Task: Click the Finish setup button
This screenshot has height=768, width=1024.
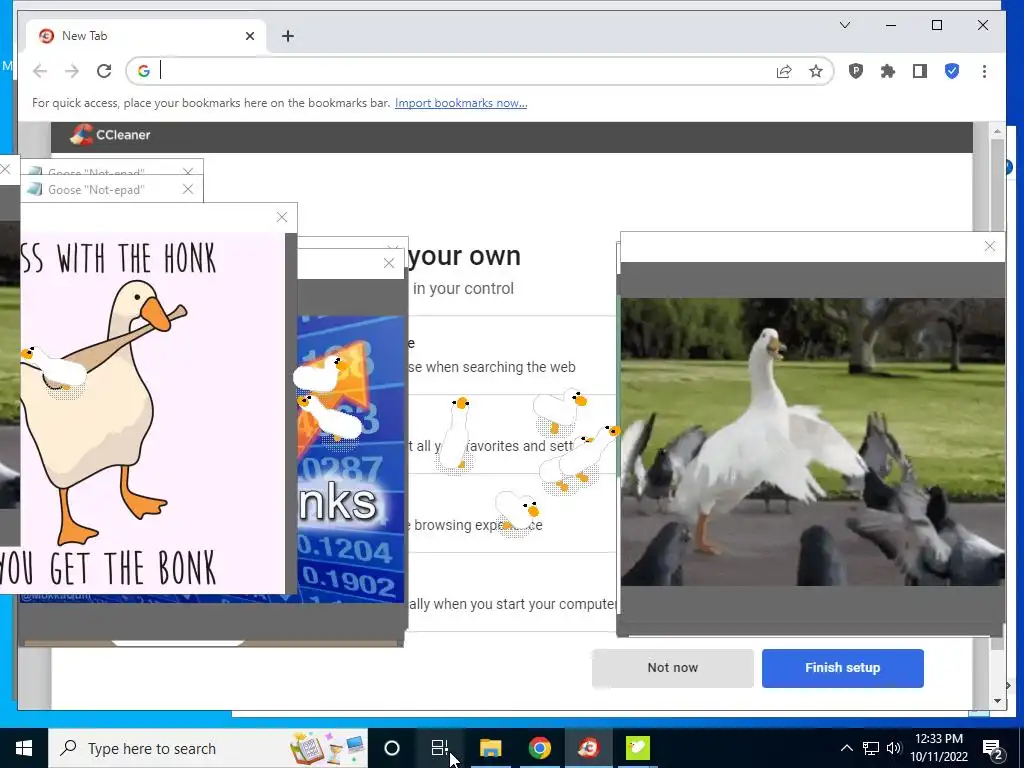Action: click(x=842, y=667)
